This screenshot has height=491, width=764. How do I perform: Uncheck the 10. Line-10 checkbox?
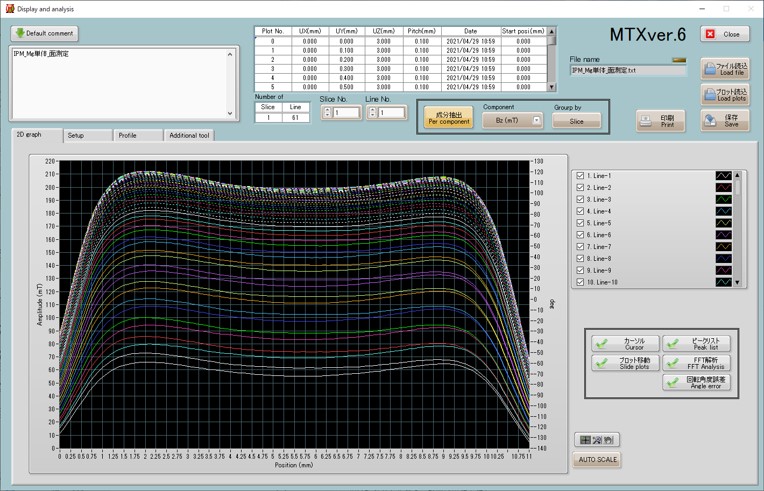click(580, 282)
